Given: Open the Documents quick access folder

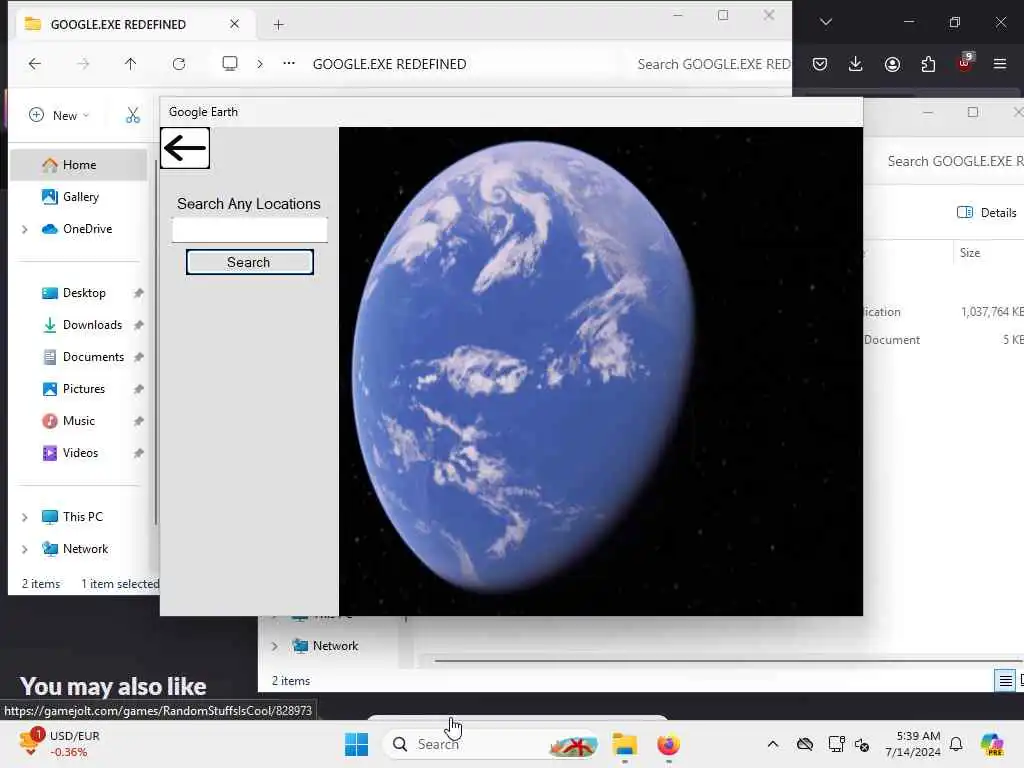Looking at the screenshot, I should point(93,357).
